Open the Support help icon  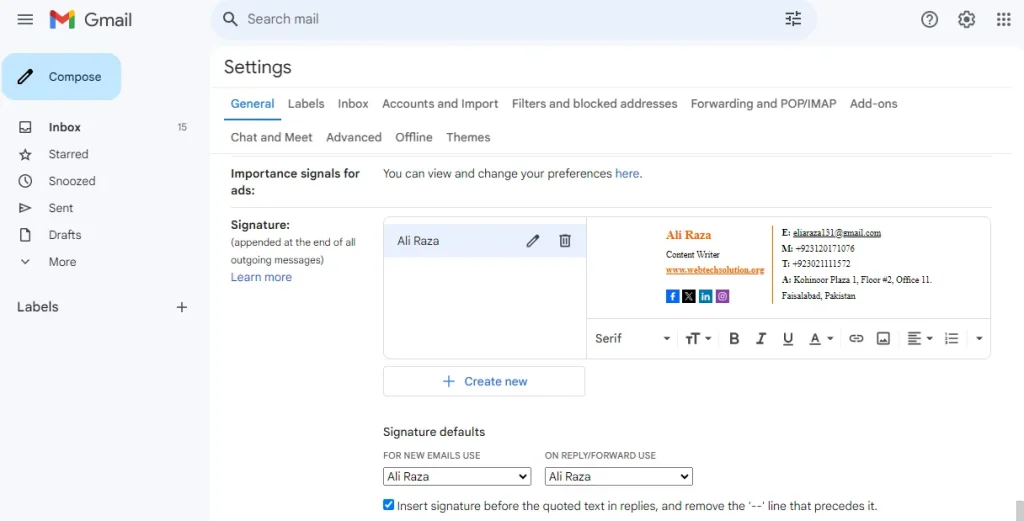point(929,20)
